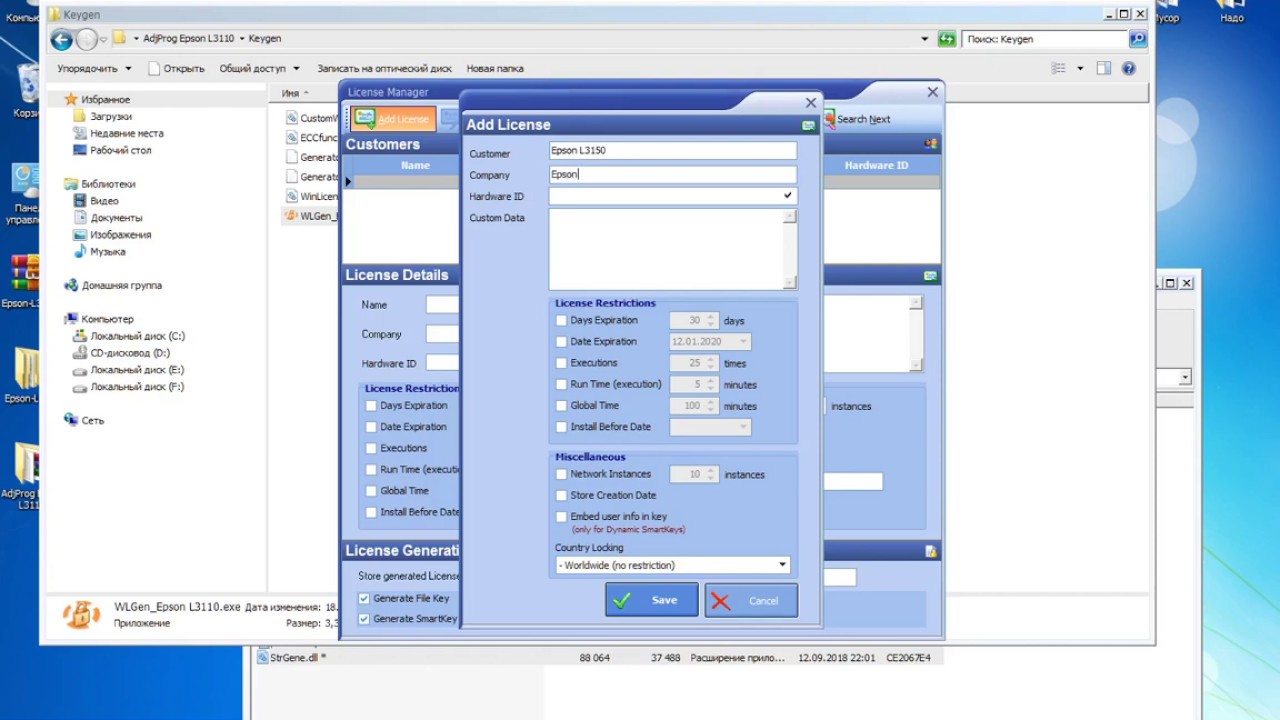1280x720 pixels.
Task: Select the CustomW file in Explorer list
Action: tap(312, 118)
